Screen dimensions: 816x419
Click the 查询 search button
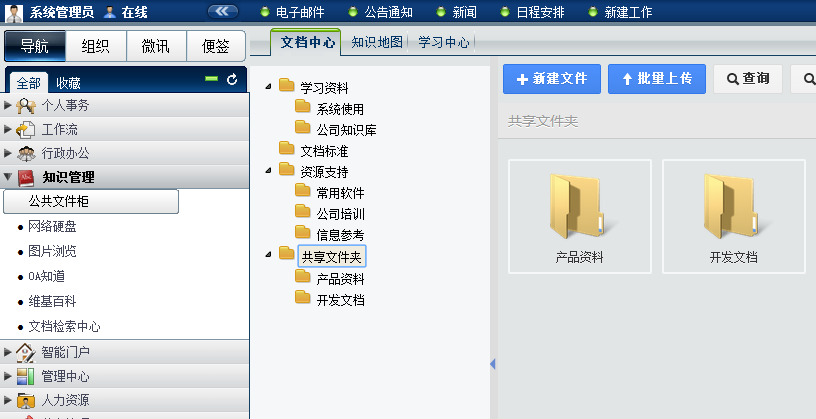748,79
